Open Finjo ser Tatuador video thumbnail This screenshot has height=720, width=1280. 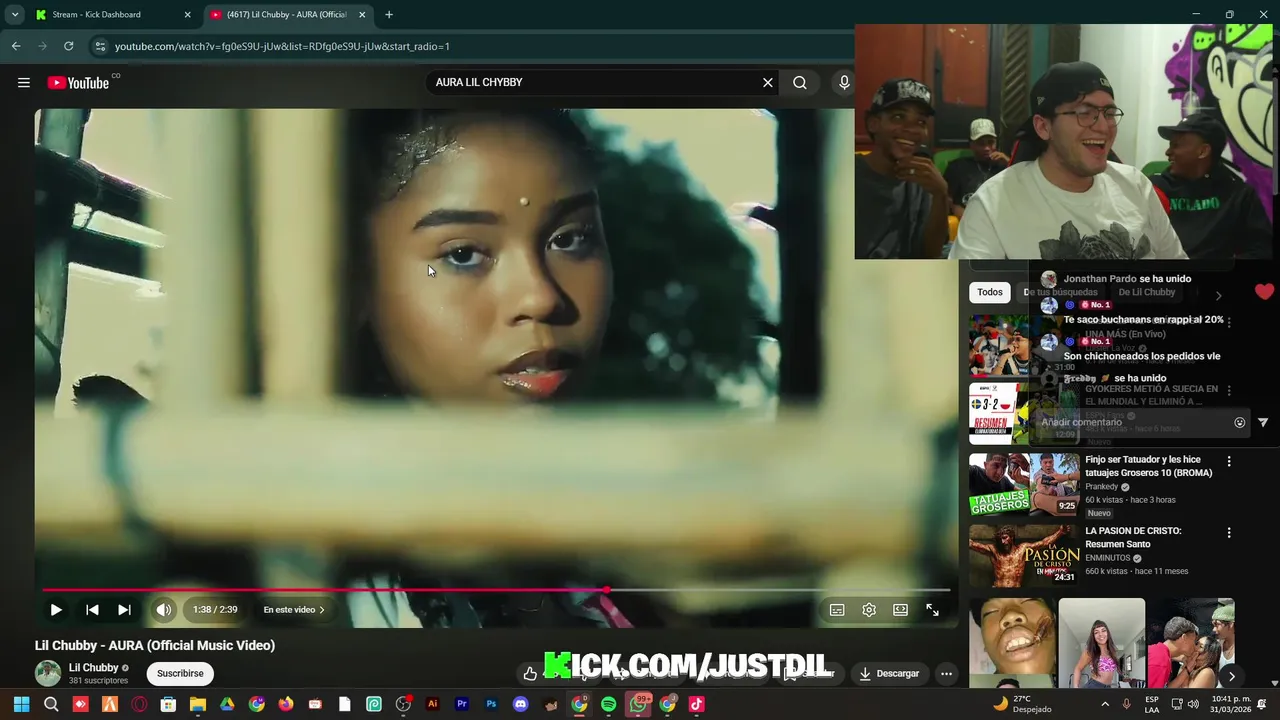click(x=1024, y=484)
